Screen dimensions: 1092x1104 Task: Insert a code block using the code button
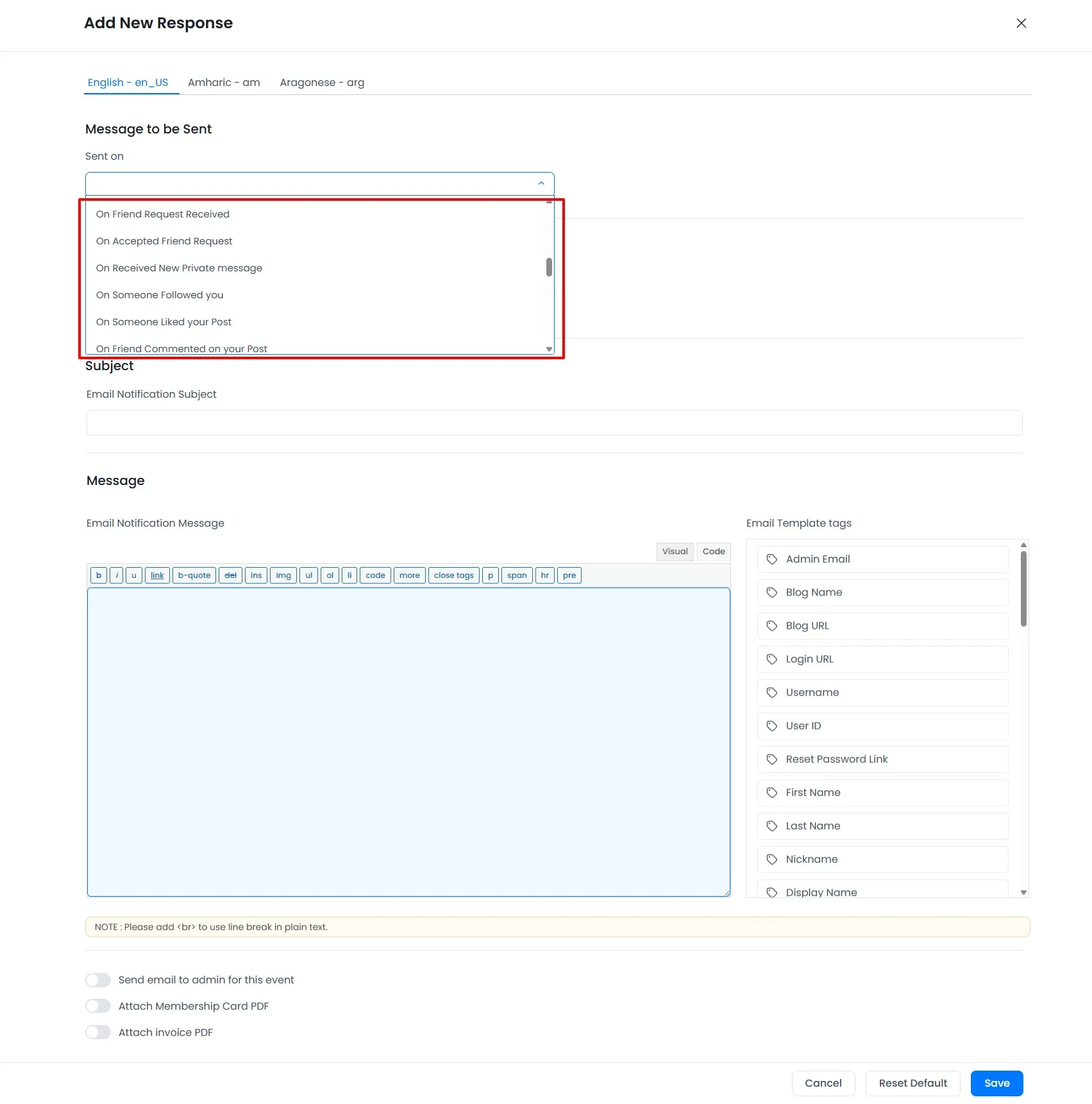(x=374, y=575)
